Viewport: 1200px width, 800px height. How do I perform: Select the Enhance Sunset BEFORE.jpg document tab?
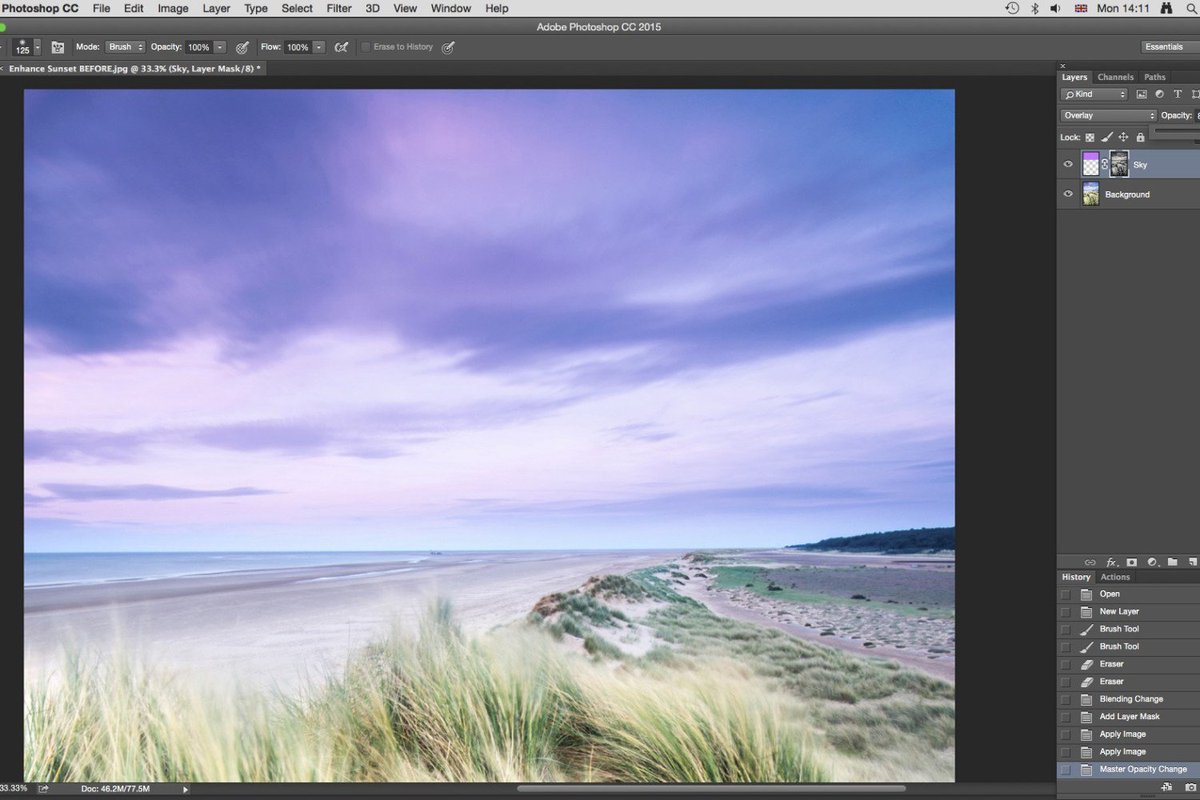click(135, 69)
